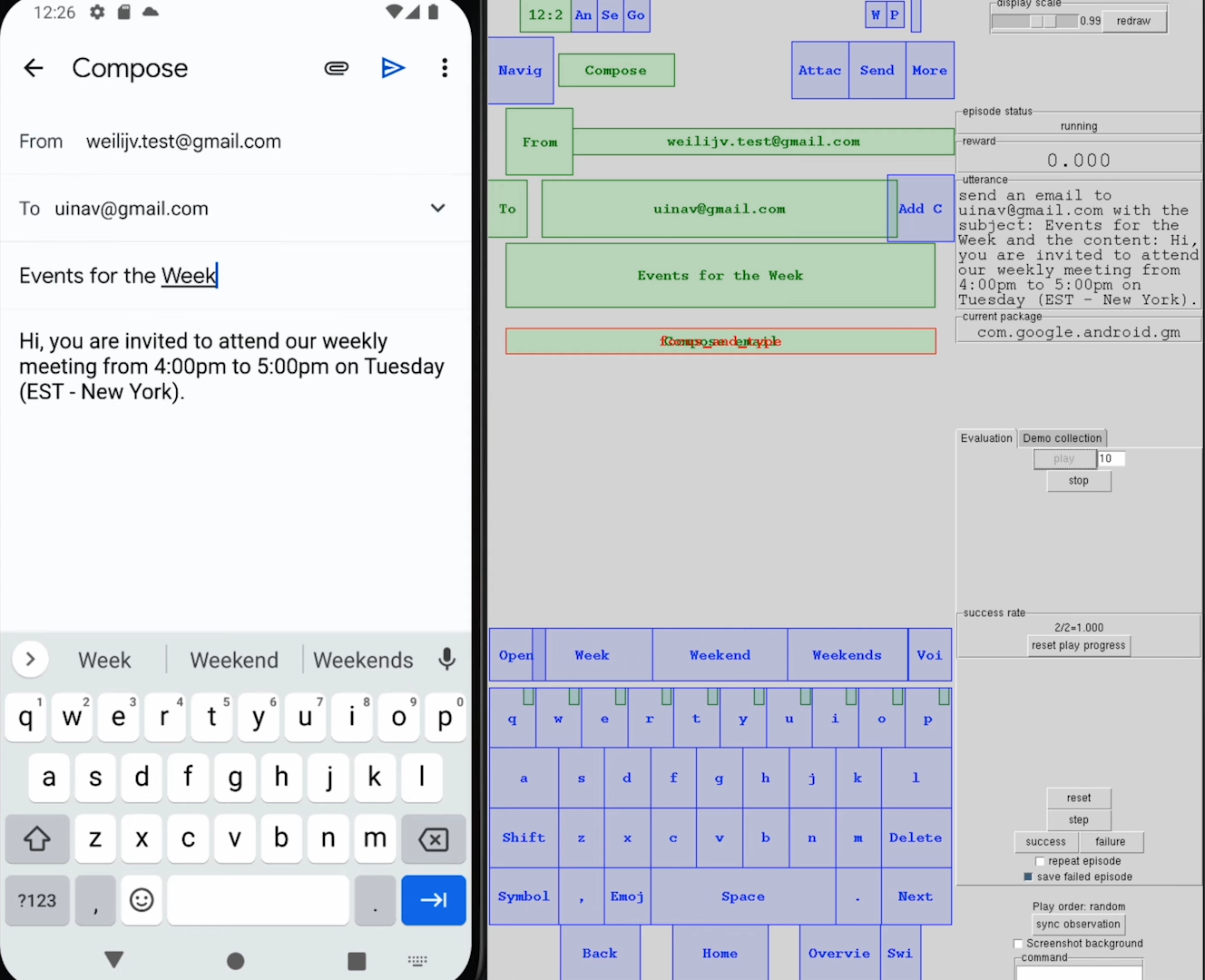
Task: Click the subject field 'Events for the Week'
Action: pos(236,276)
